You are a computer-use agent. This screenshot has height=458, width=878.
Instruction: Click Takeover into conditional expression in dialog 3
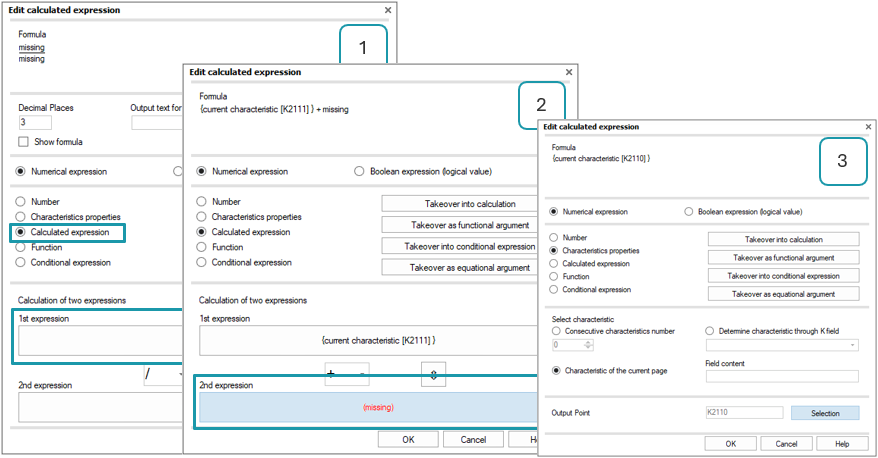(783, 275)
